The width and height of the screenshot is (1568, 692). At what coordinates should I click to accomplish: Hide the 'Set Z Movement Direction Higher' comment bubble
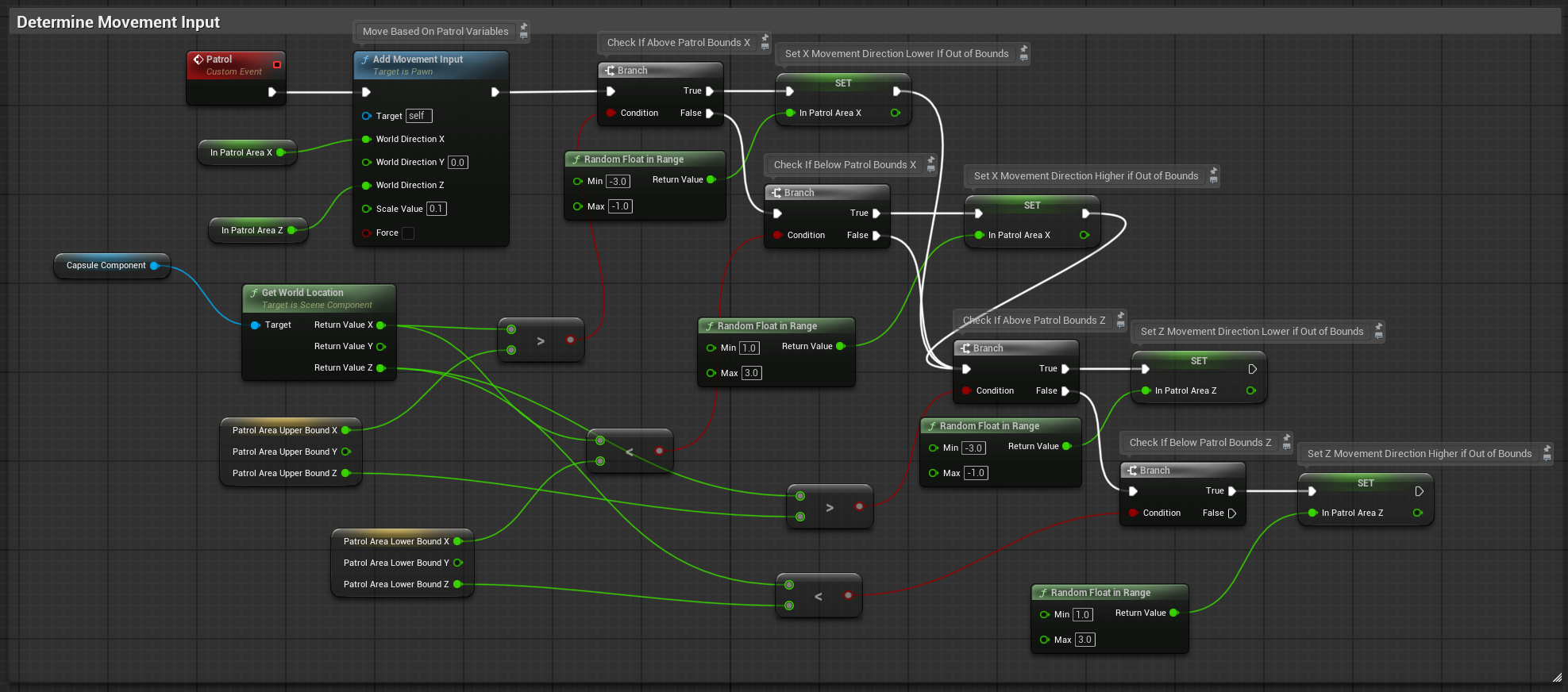point(1547,458)
